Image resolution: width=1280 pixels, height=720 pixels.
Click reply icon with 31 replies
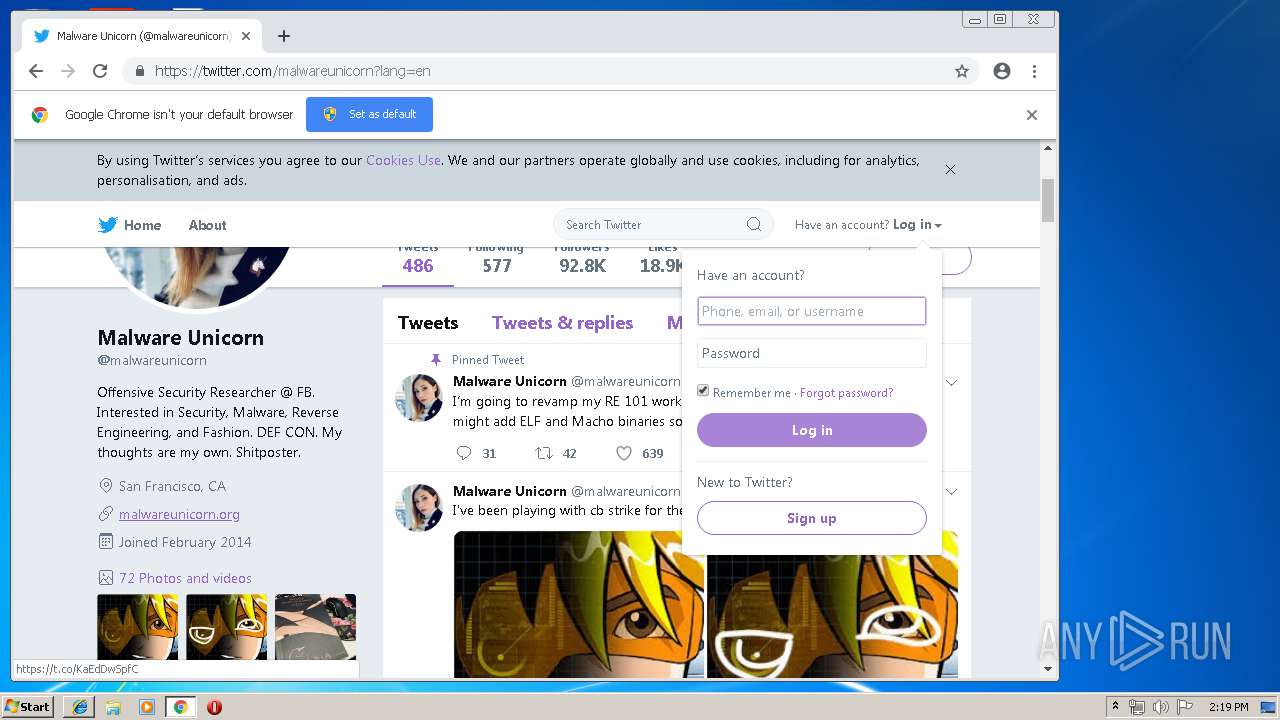pyautogui.click(x=464, y=453)
